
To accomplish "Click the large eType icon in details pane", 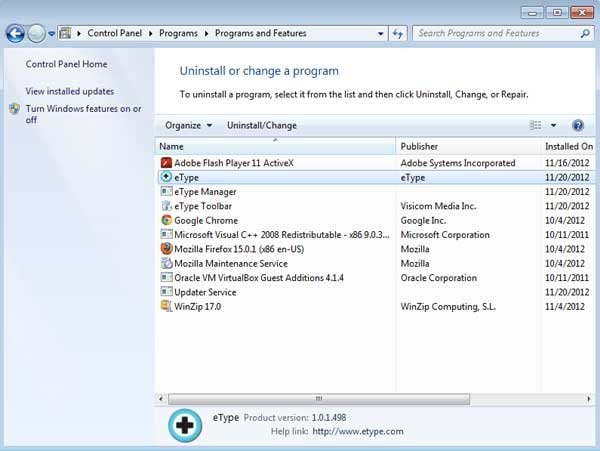I will (185, 425).
